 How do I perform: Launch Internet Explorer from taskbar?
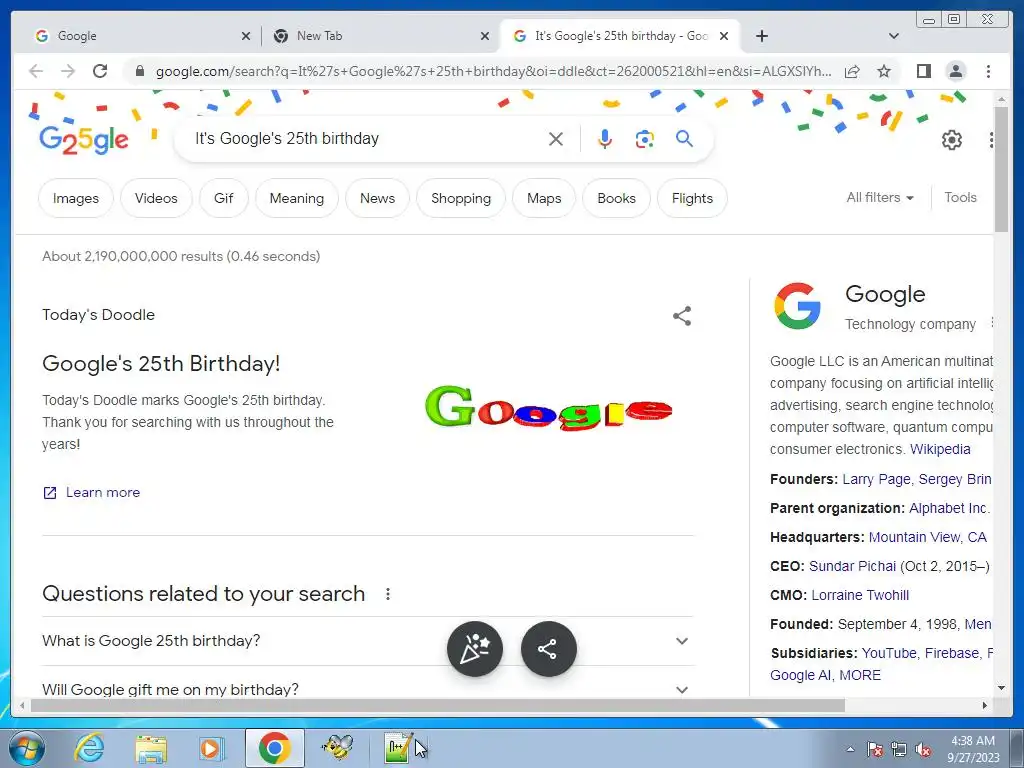coord(89,748)
